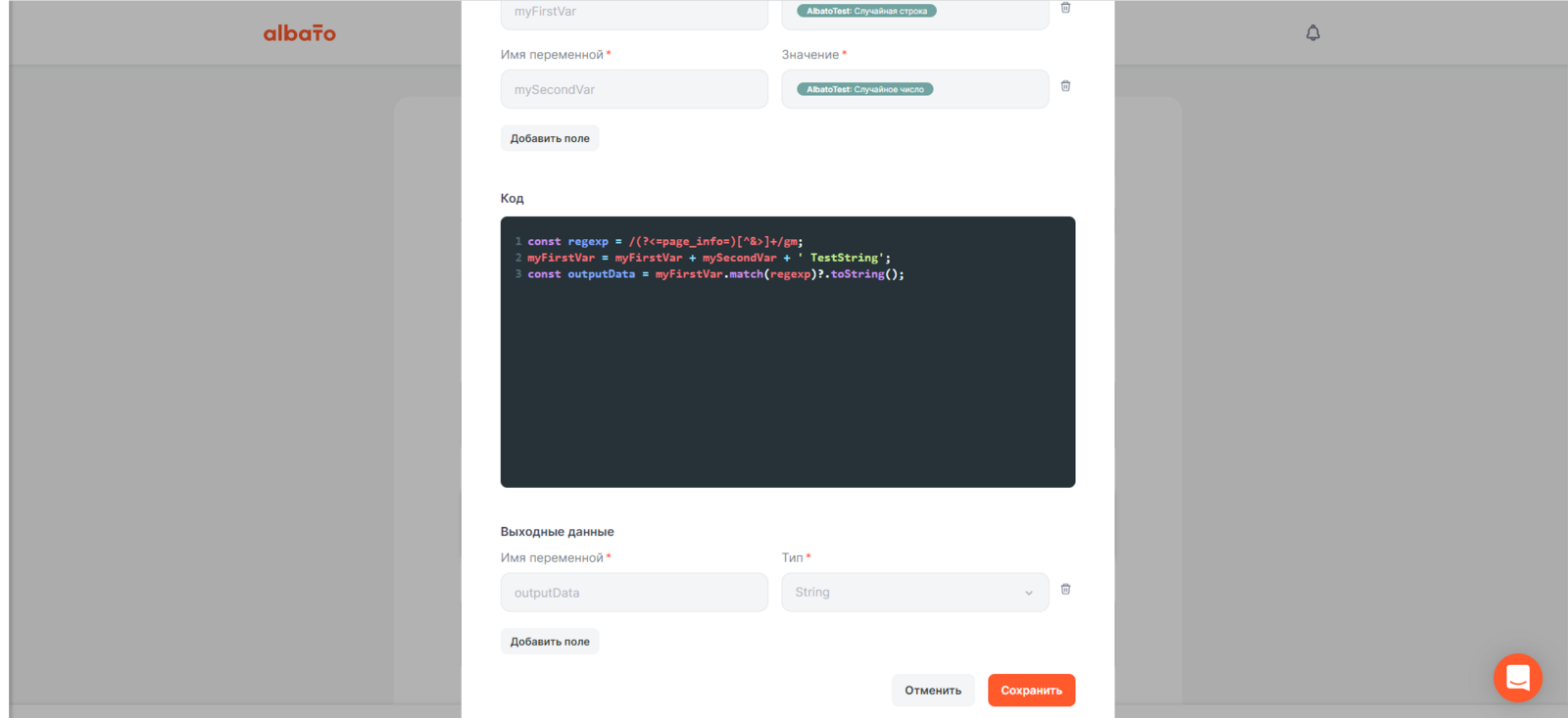Delete the myFirstVar variable row

(1065, 8)
